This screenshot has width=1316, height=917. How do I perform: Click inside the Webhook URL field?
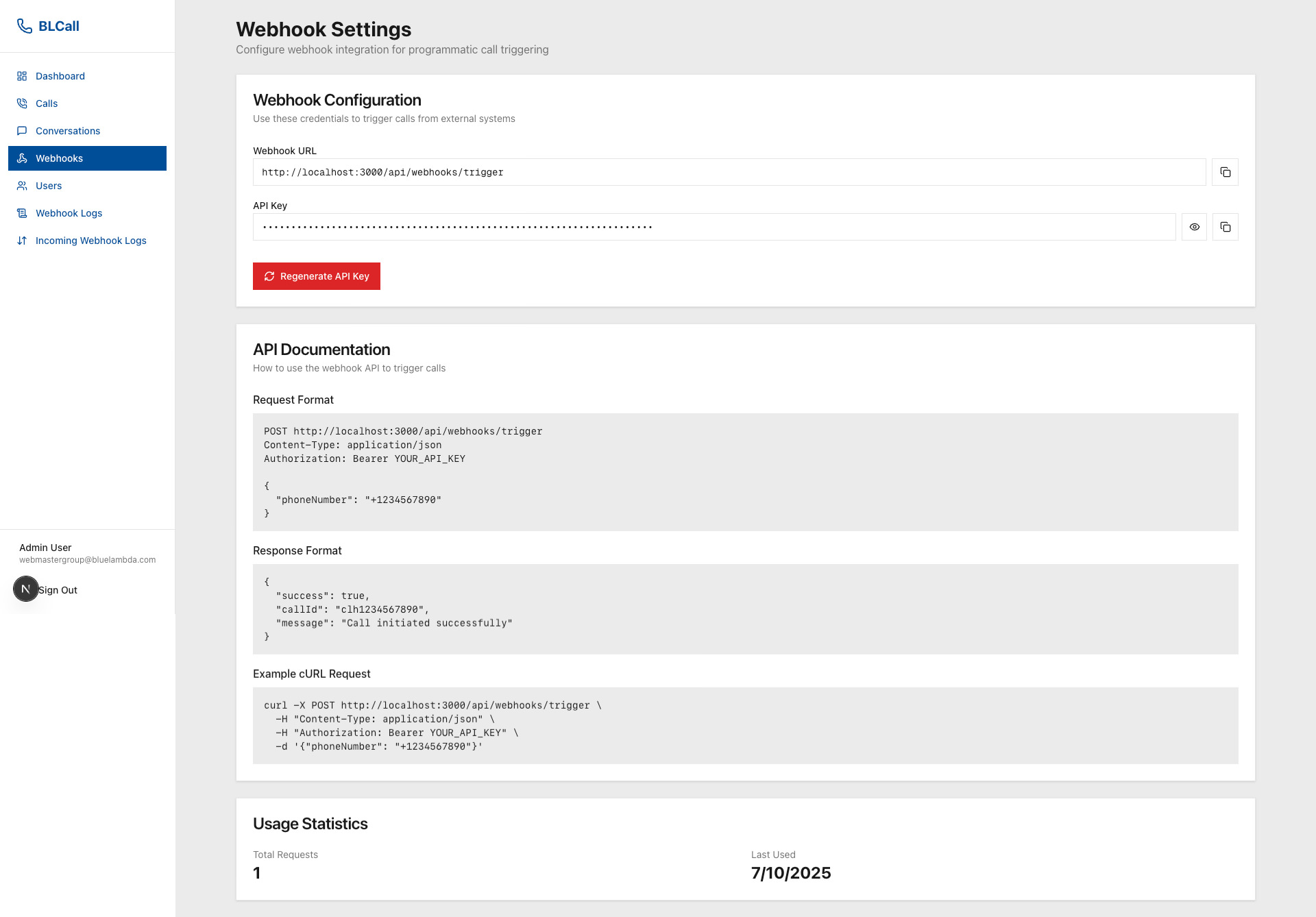pos(728,172)
